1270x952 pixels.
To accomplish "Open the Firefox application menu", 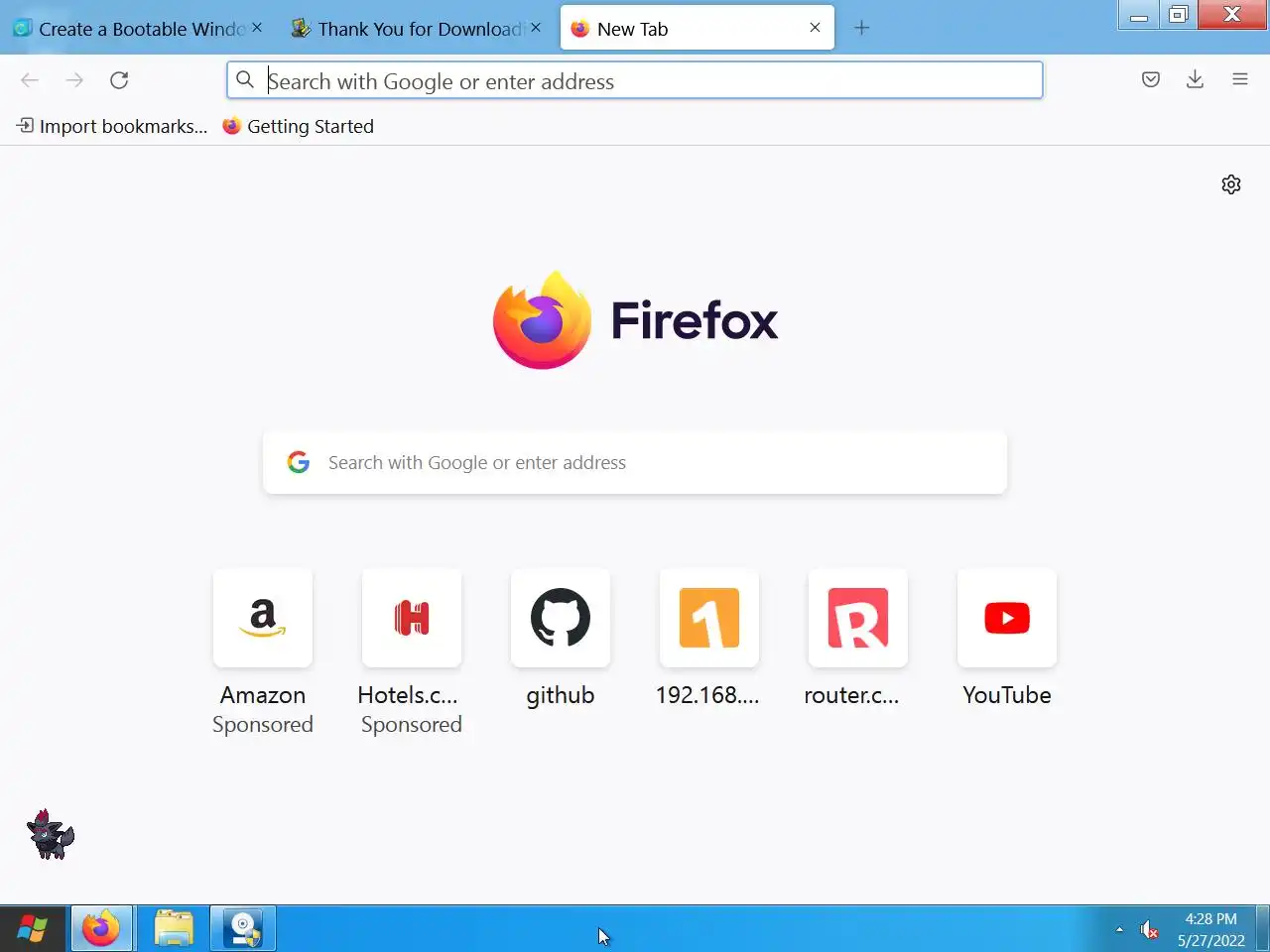I will click(1240, 80).
